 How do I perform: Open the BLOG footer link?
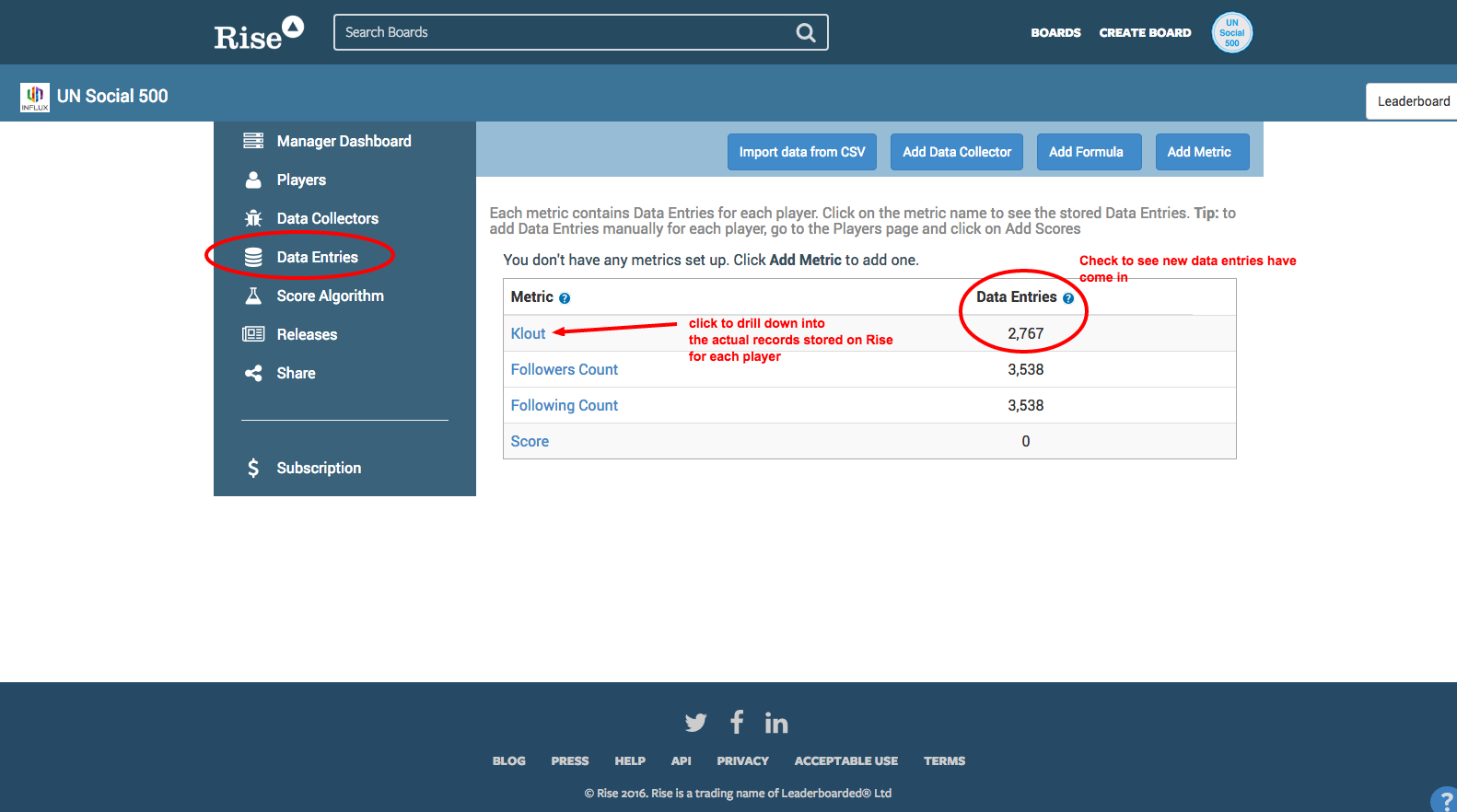click(x=509, y=760)
